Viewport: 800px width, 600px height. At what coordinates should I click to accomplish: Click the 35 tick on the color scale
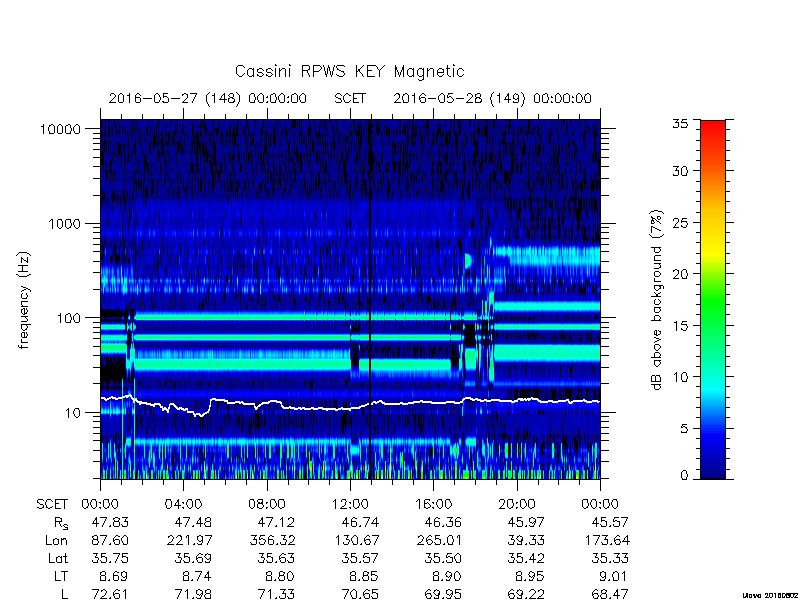pos(680,123)
